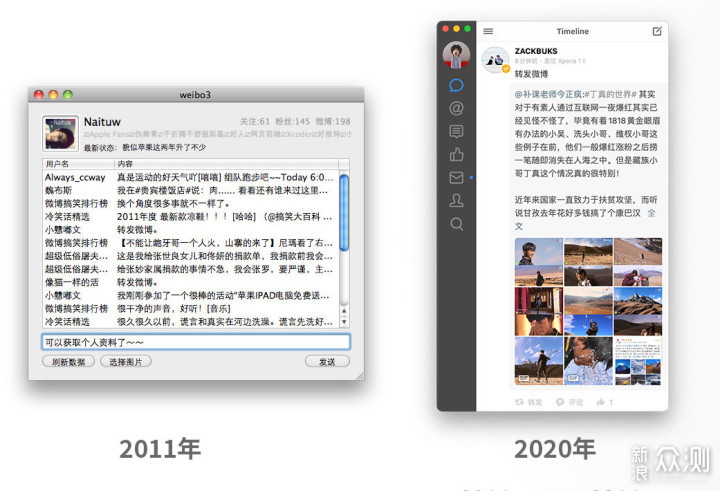Open the center photo in the post grid

[588, 311]
